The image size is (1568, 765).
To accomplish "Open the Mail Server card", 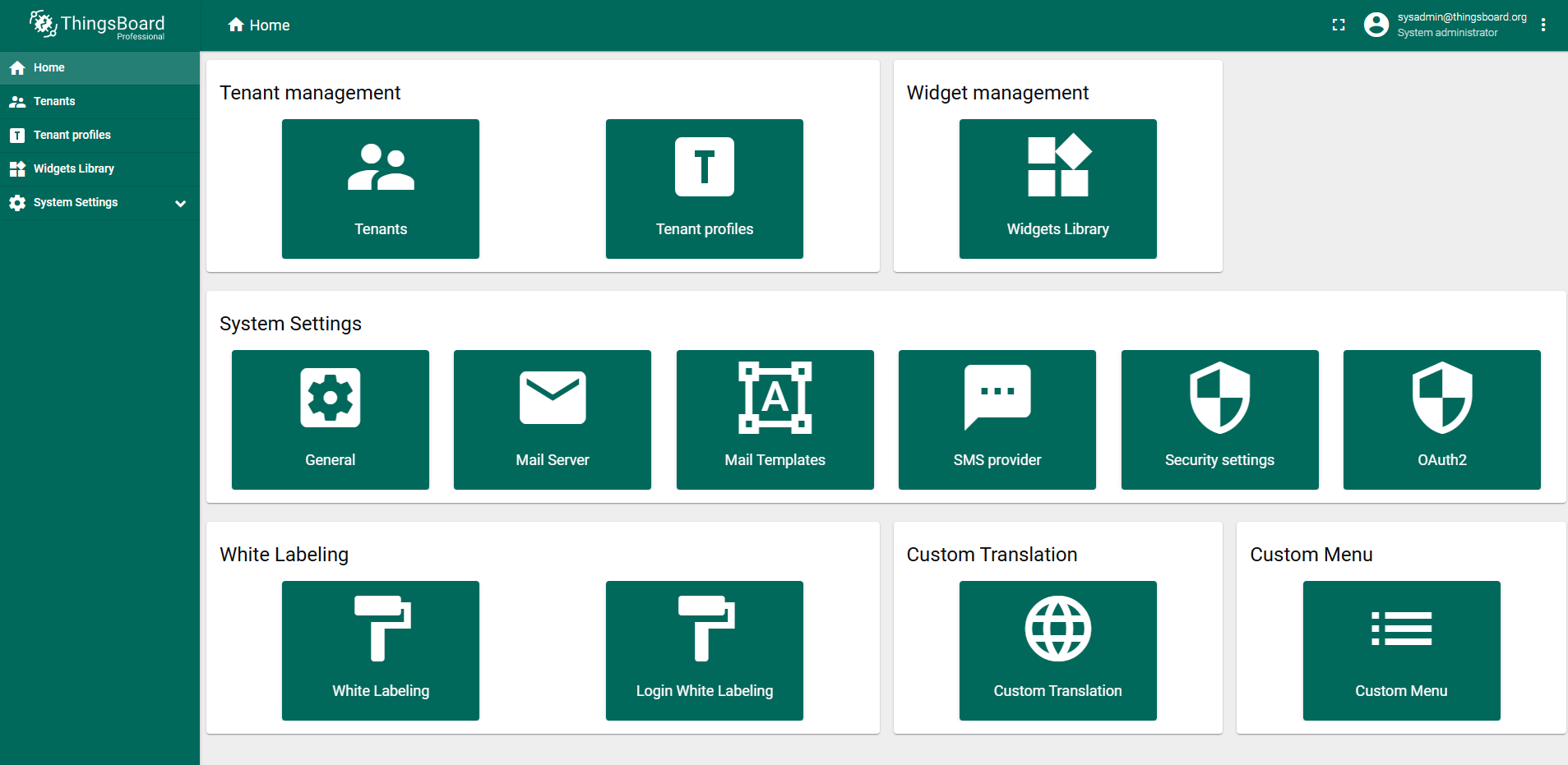I will [552, 420].
